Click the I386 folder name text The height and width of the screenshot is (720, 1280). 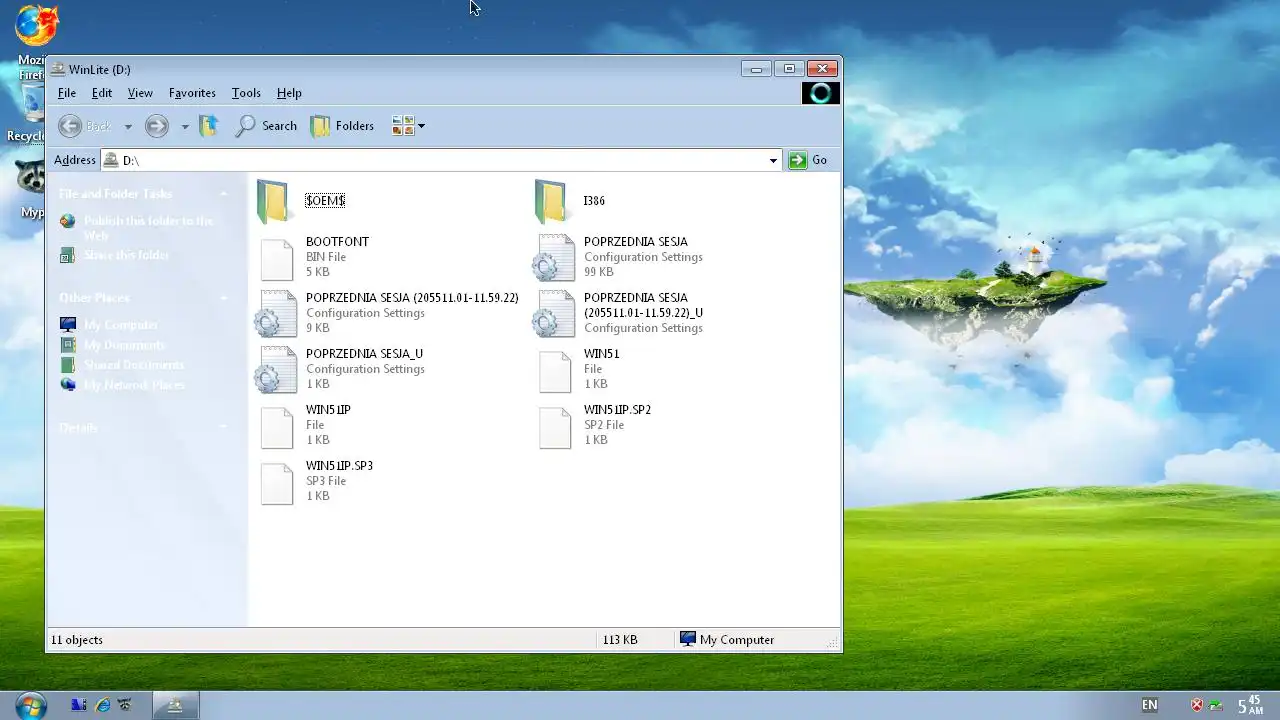pos(594,201)
